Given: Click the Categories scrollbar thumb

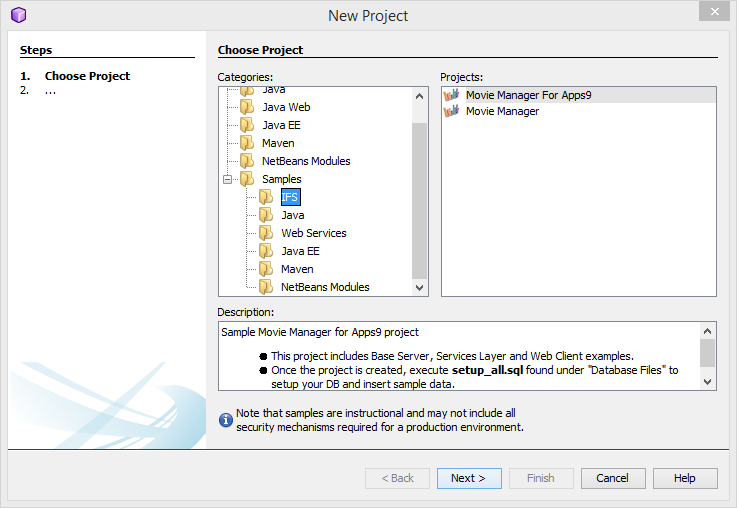Looking at the screenshot, I should [420, 201].
